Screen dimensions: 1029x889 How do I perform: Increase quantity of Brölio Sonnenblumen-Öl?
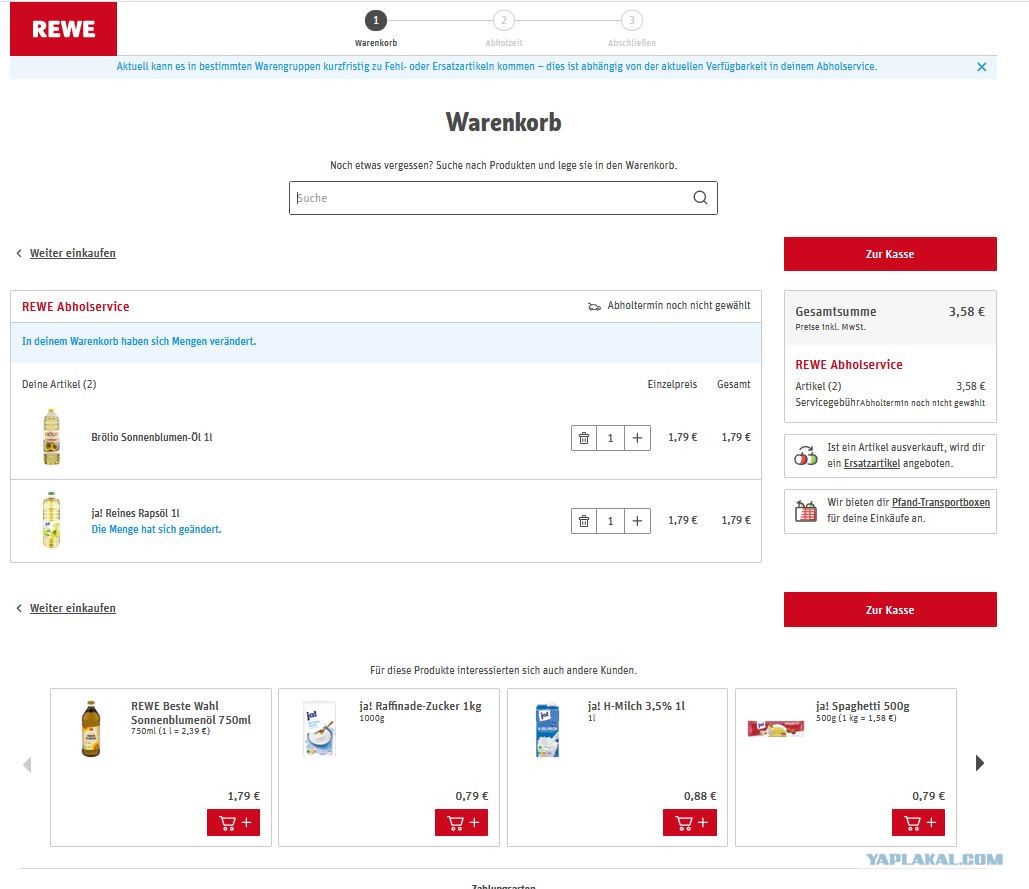point(637,438)
